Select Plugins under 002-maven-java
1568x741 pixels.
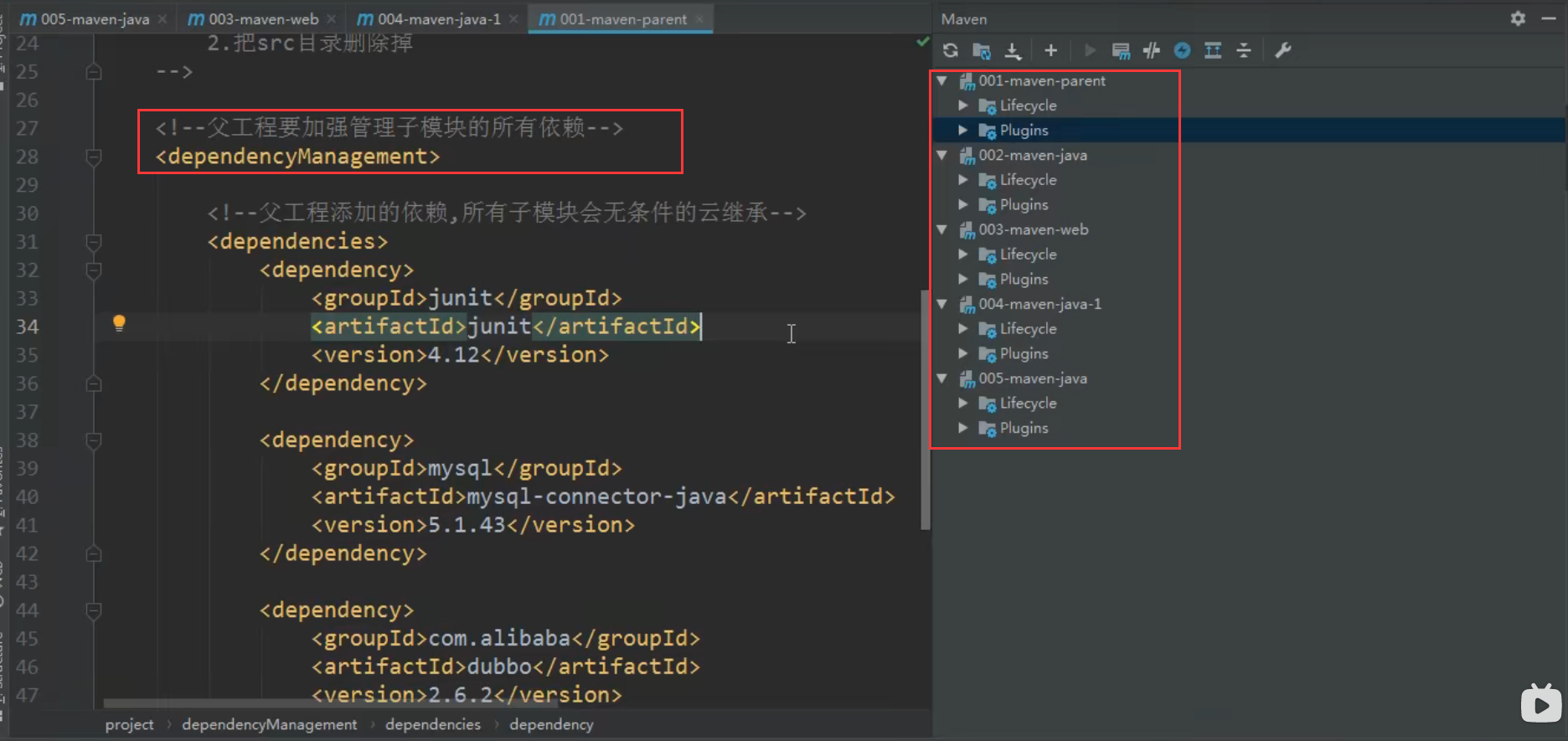click(1024, 204)
